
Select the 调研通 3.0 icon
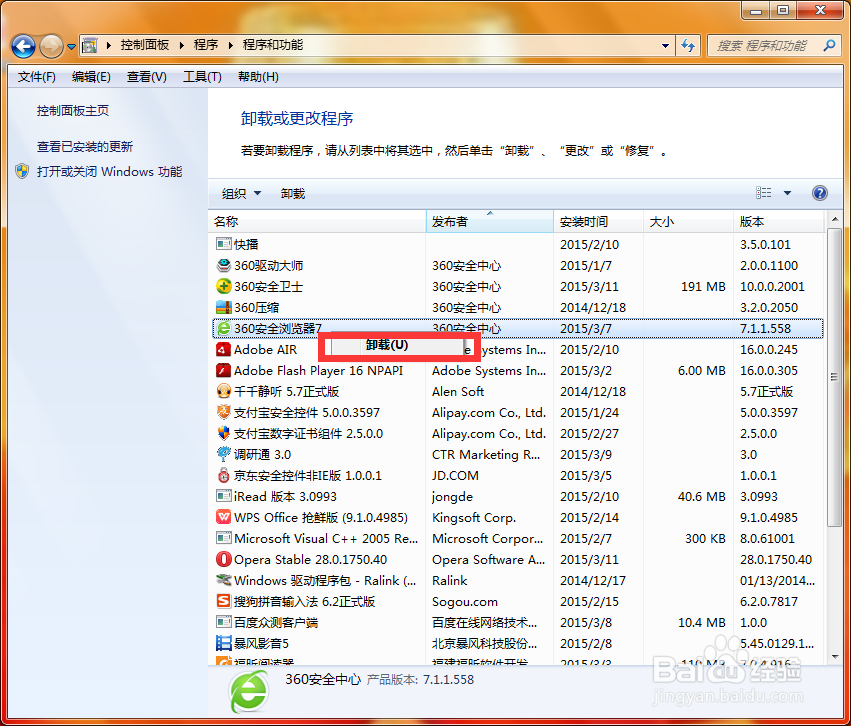pos(223,454)
